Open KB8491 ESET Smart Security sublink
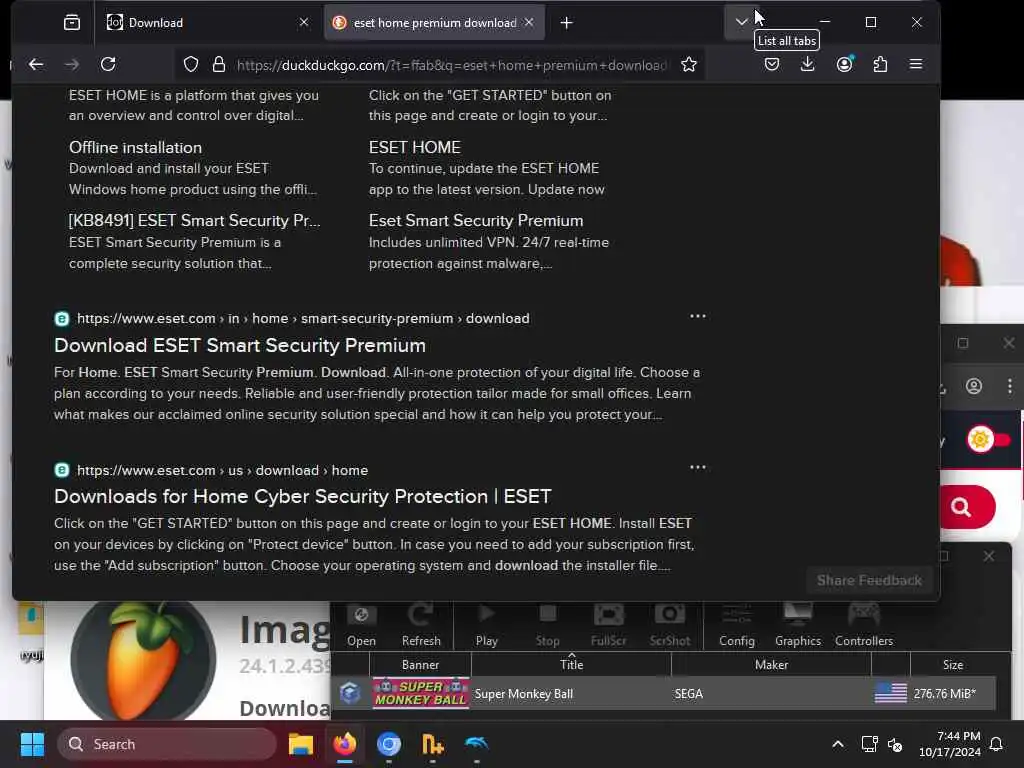Viewport: 1024px width, 768px height. [195, 221]
